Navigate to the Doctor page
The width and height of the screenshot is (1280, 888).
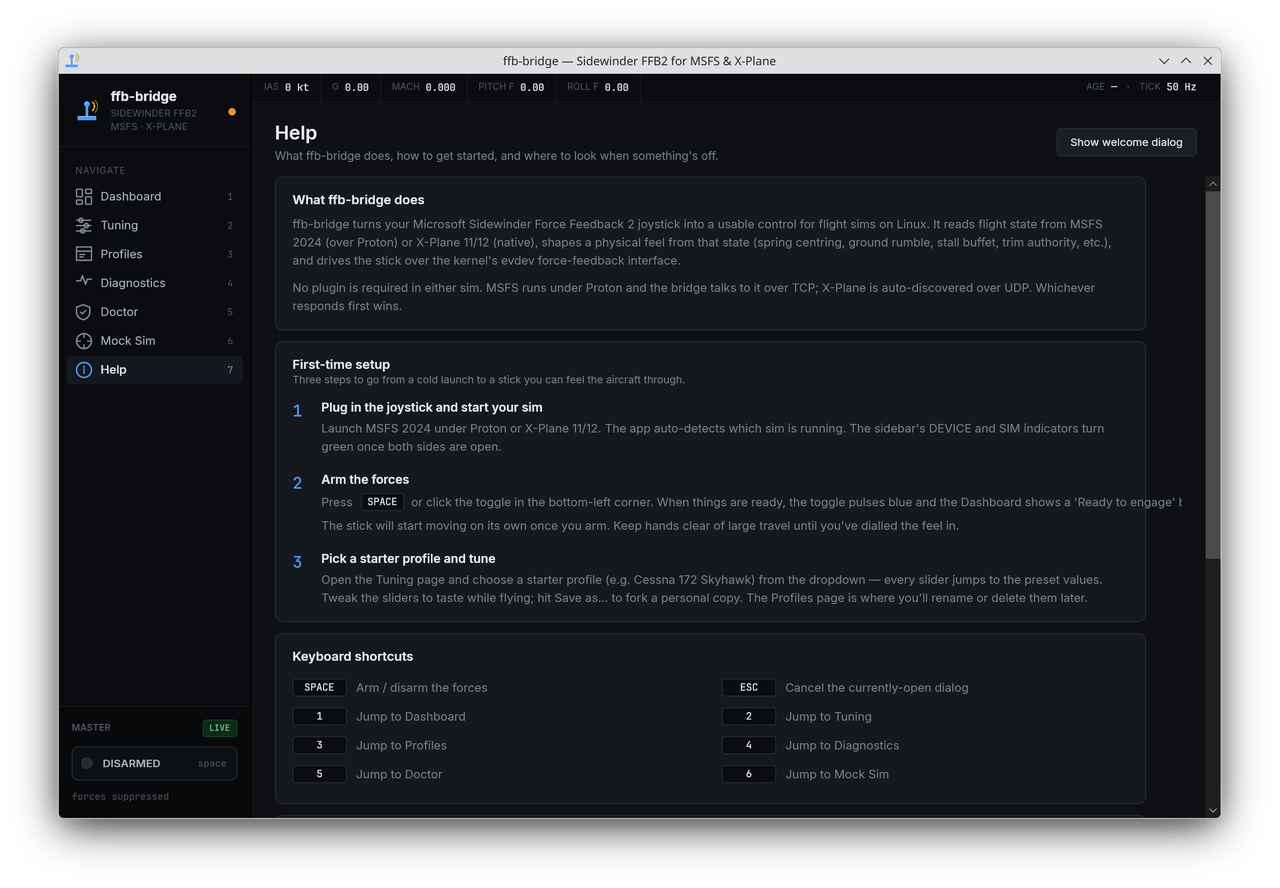[155, 312]
